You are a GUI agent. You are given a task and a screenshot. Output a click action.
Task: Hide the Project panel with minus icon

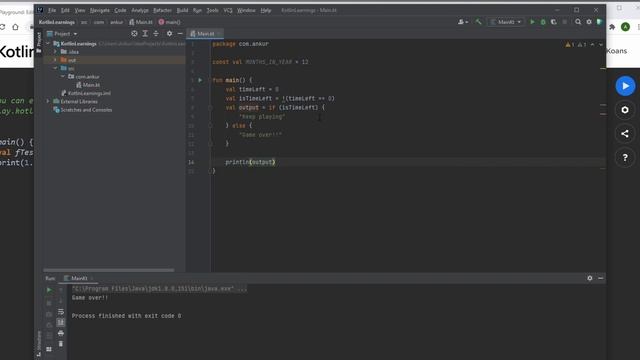tap(180, 33)
